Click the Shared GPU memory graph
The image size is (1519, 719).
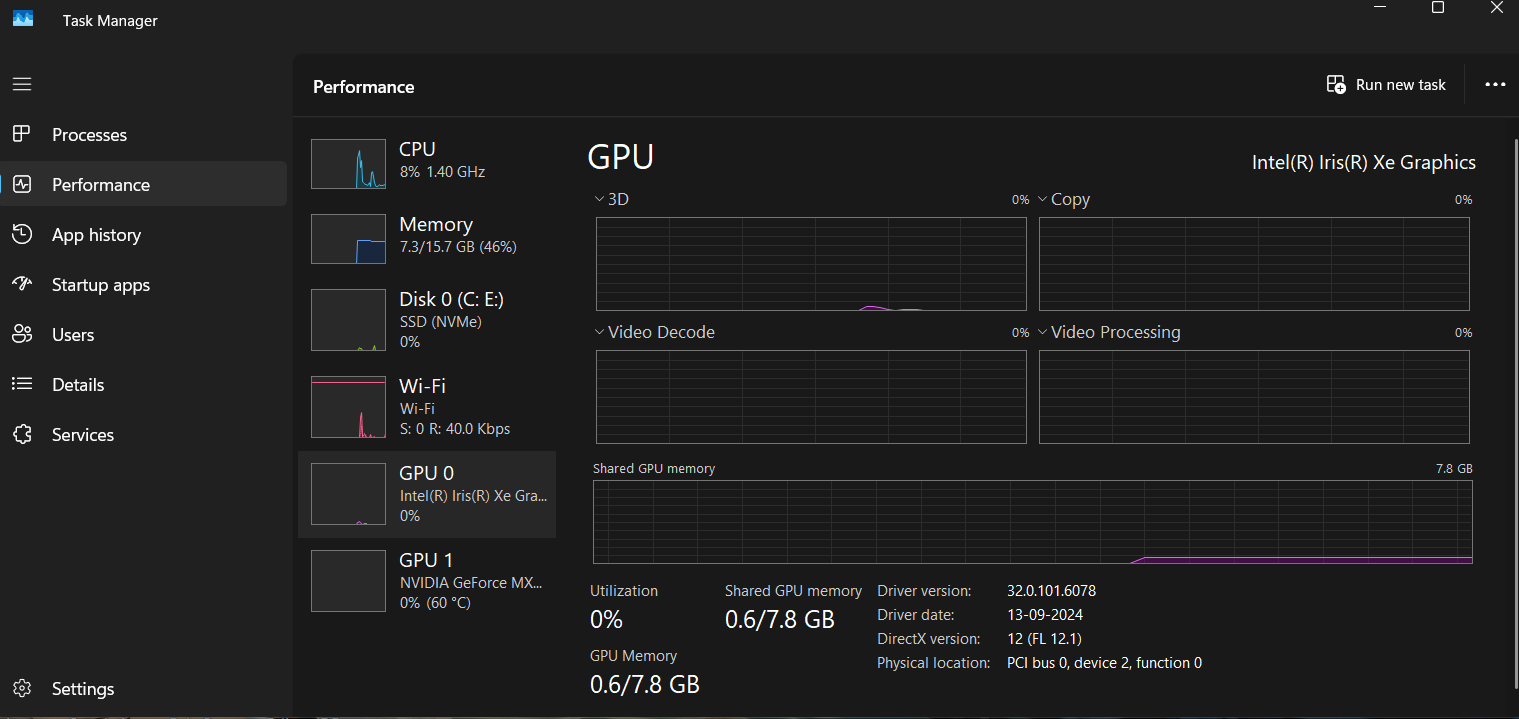tap(1032, 522)
